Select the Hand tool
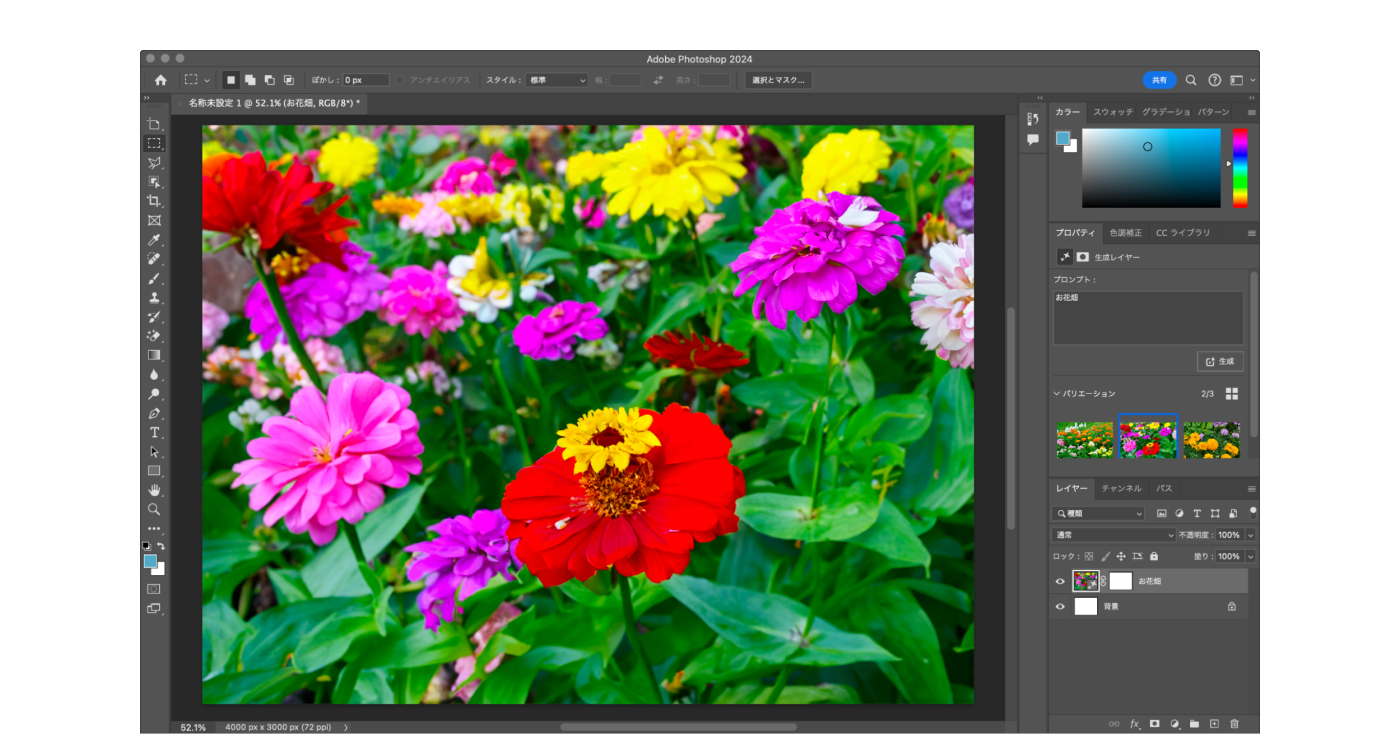The height and width of the screenshot is (734, 1400). (154, 490)
